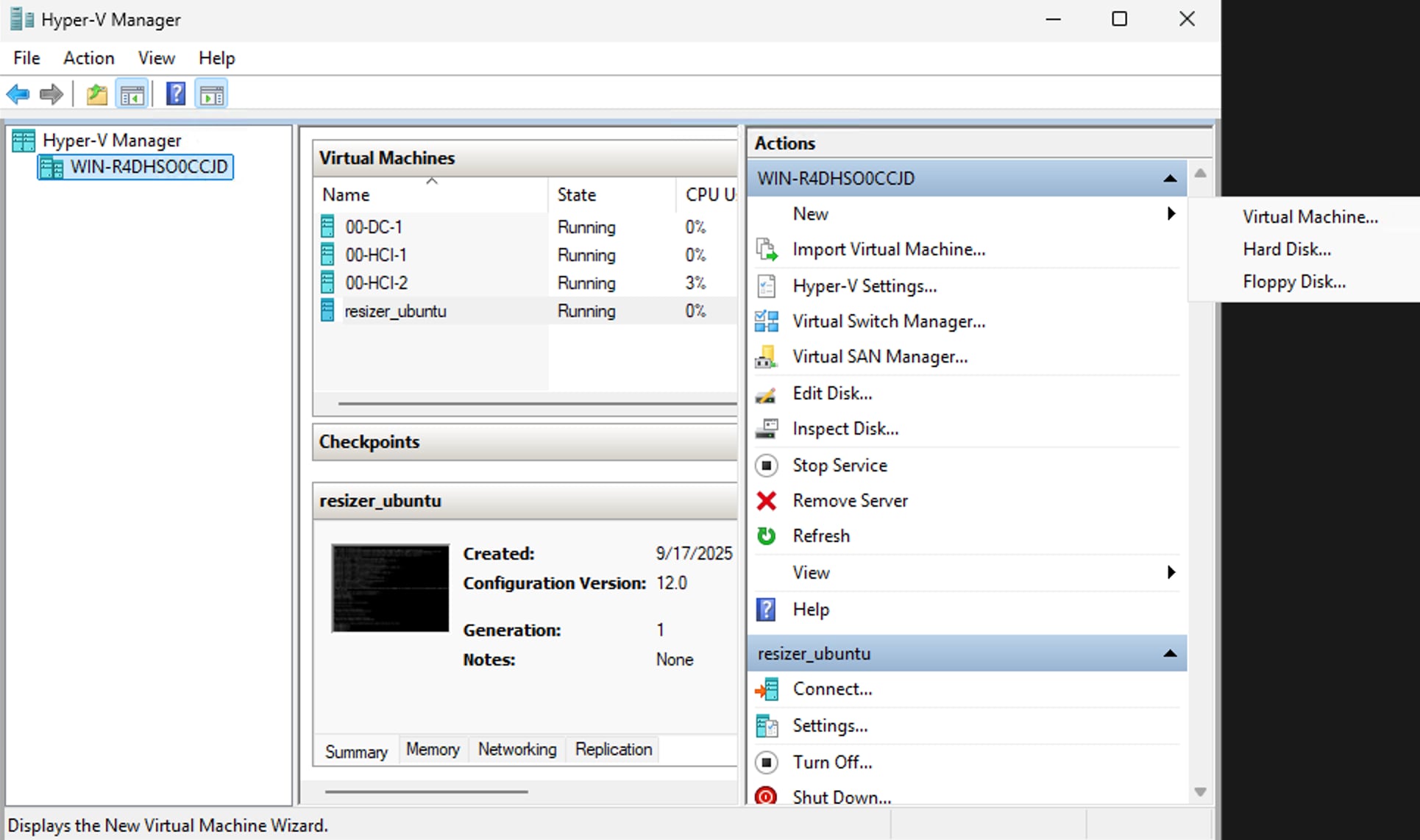
Task: Click the resizer_ubuntu console thumbnail preview
Action: (390, 588)
